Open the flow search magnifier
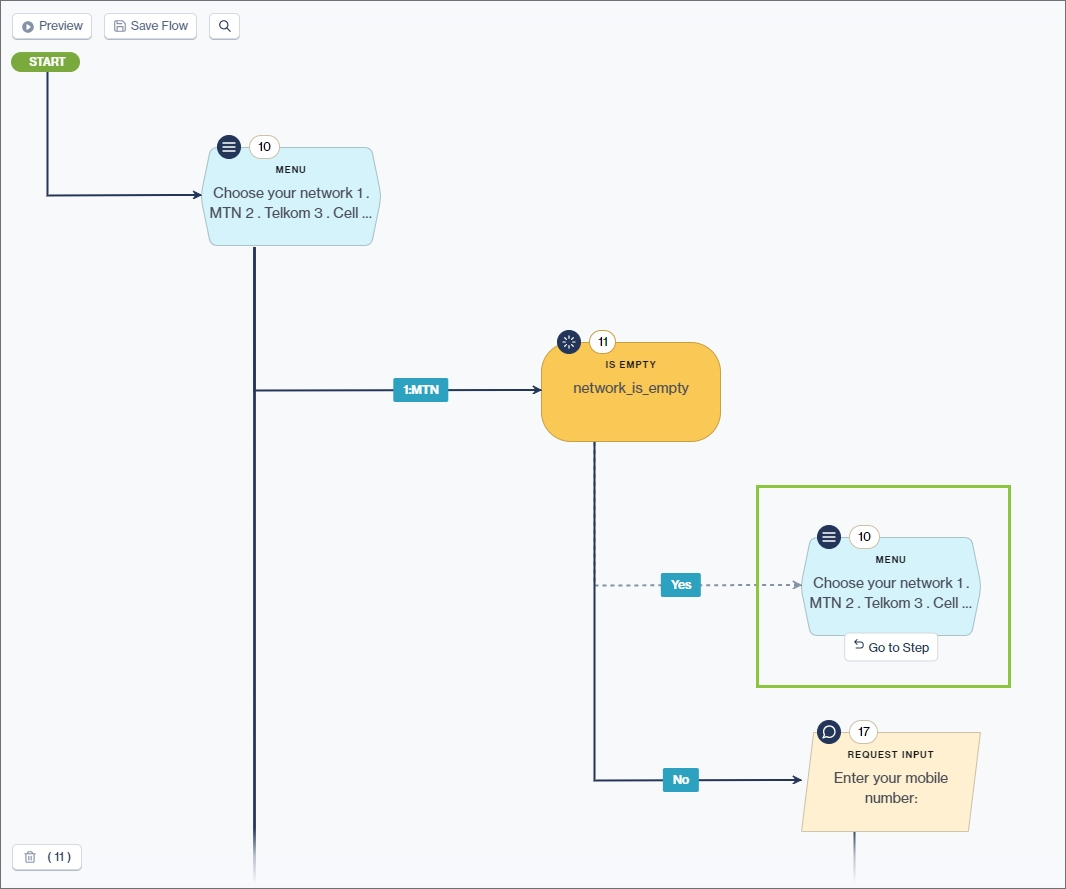1066x889 pixels. [x=224, y=26]
